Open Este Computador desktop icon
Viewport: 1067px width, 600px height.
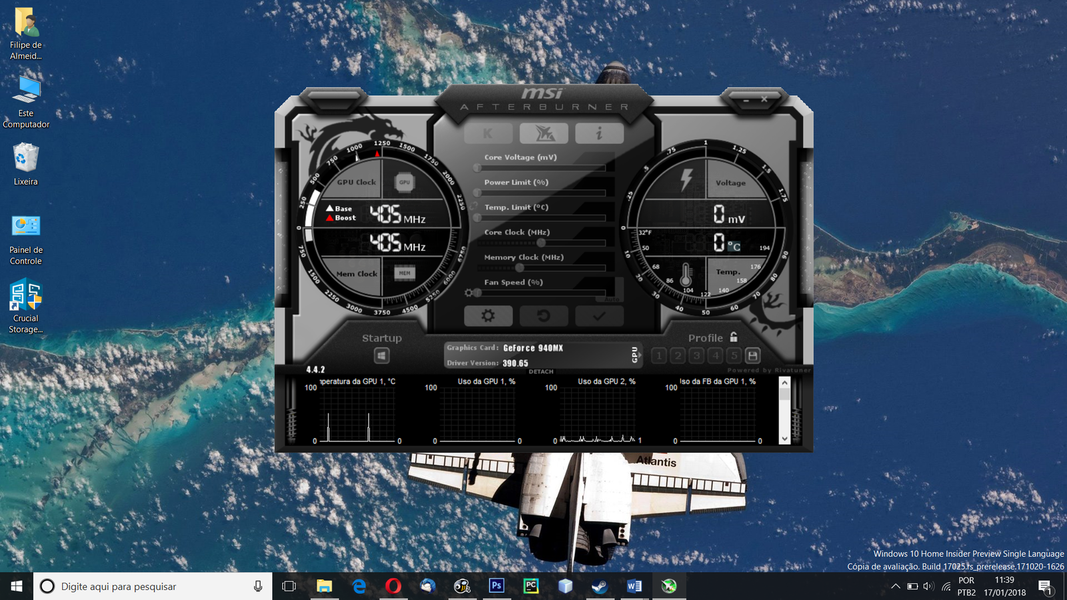[26, 102]
